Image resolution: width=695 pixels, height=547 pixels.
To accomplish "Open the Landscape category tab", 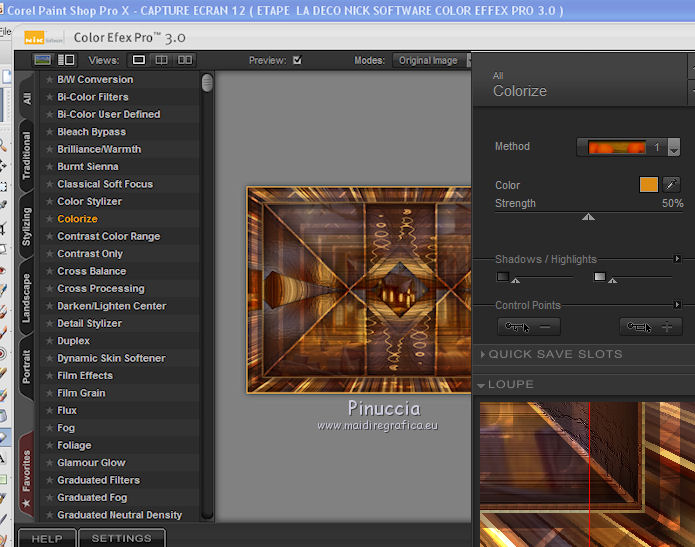I will 27,297.
